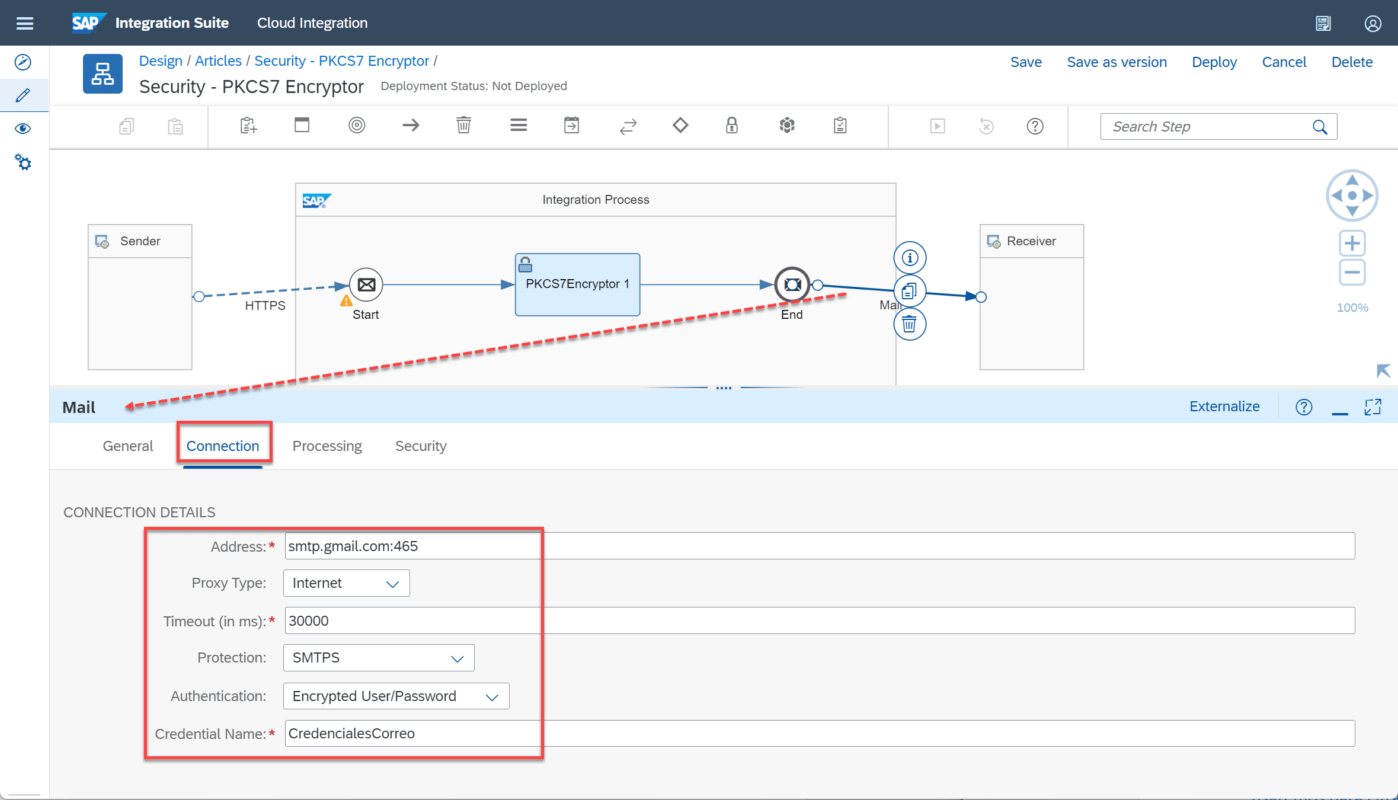Select the Connector arrow tool

(x=410, y=126)
